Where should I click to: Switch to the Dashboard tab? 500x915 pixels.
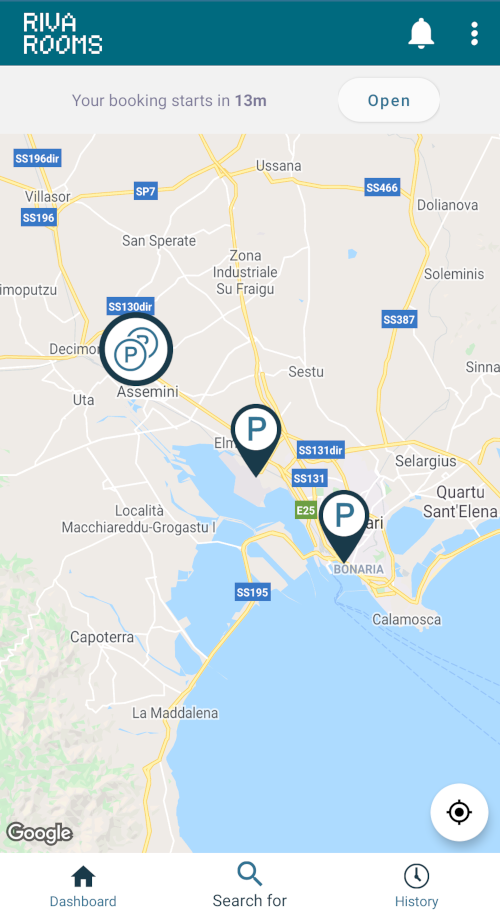click(83, 886)
